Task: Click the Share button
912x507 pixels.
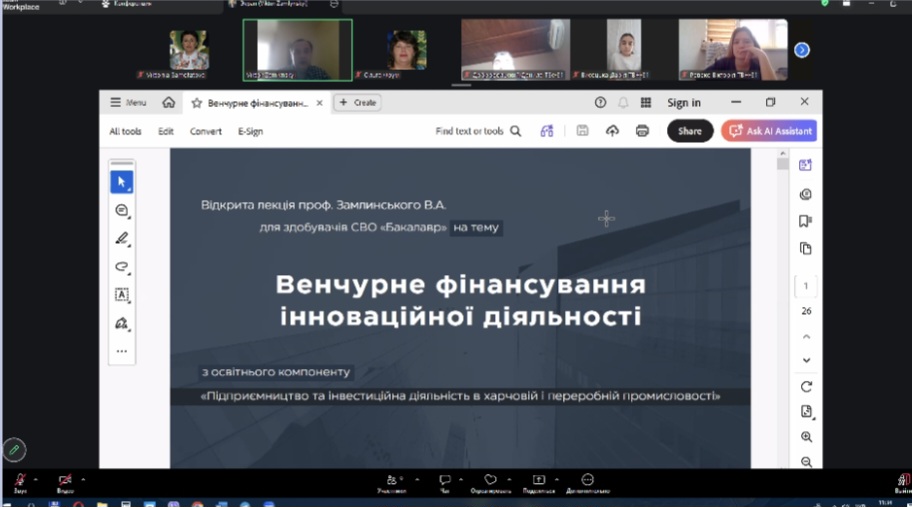Action: 690,131
